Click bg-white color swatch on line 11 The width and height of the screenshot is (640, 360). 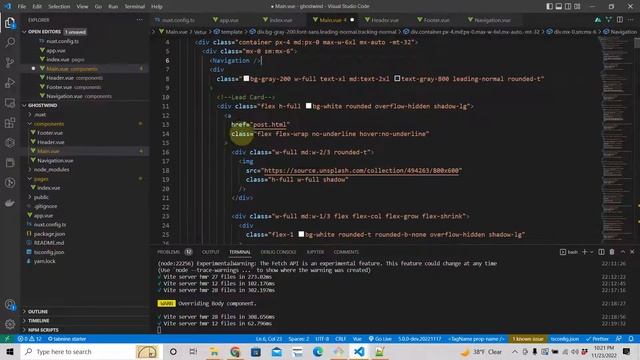[309, 106]
